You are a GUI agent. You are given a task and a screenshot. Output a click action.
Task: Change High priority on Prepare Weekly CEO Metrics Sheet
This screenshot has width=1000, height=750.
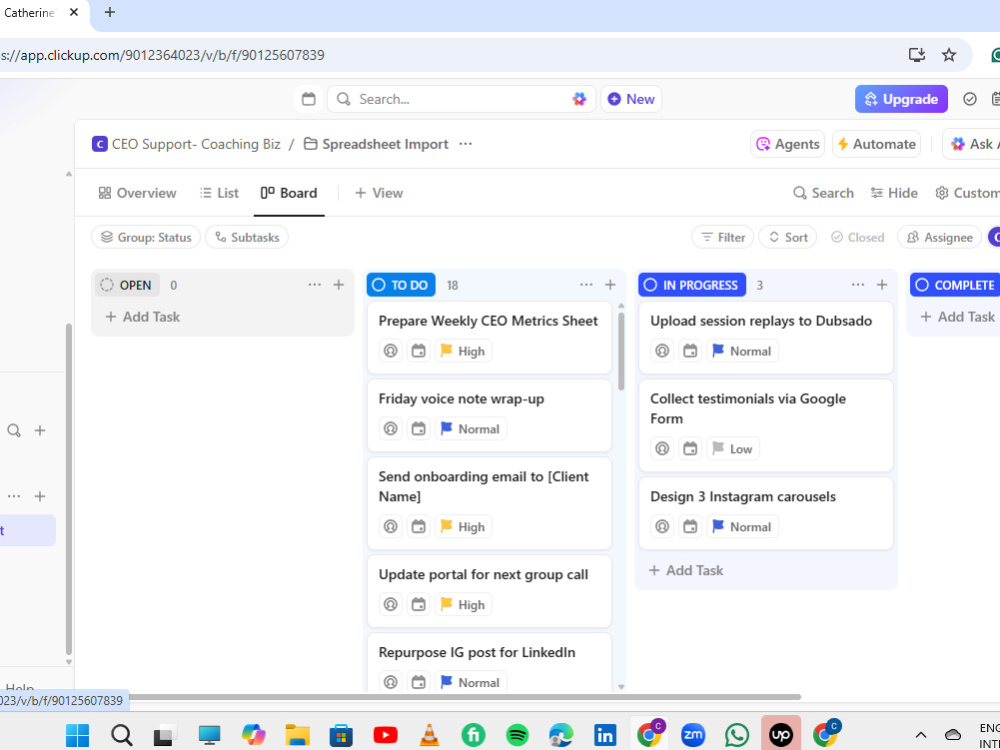(463, 351)
